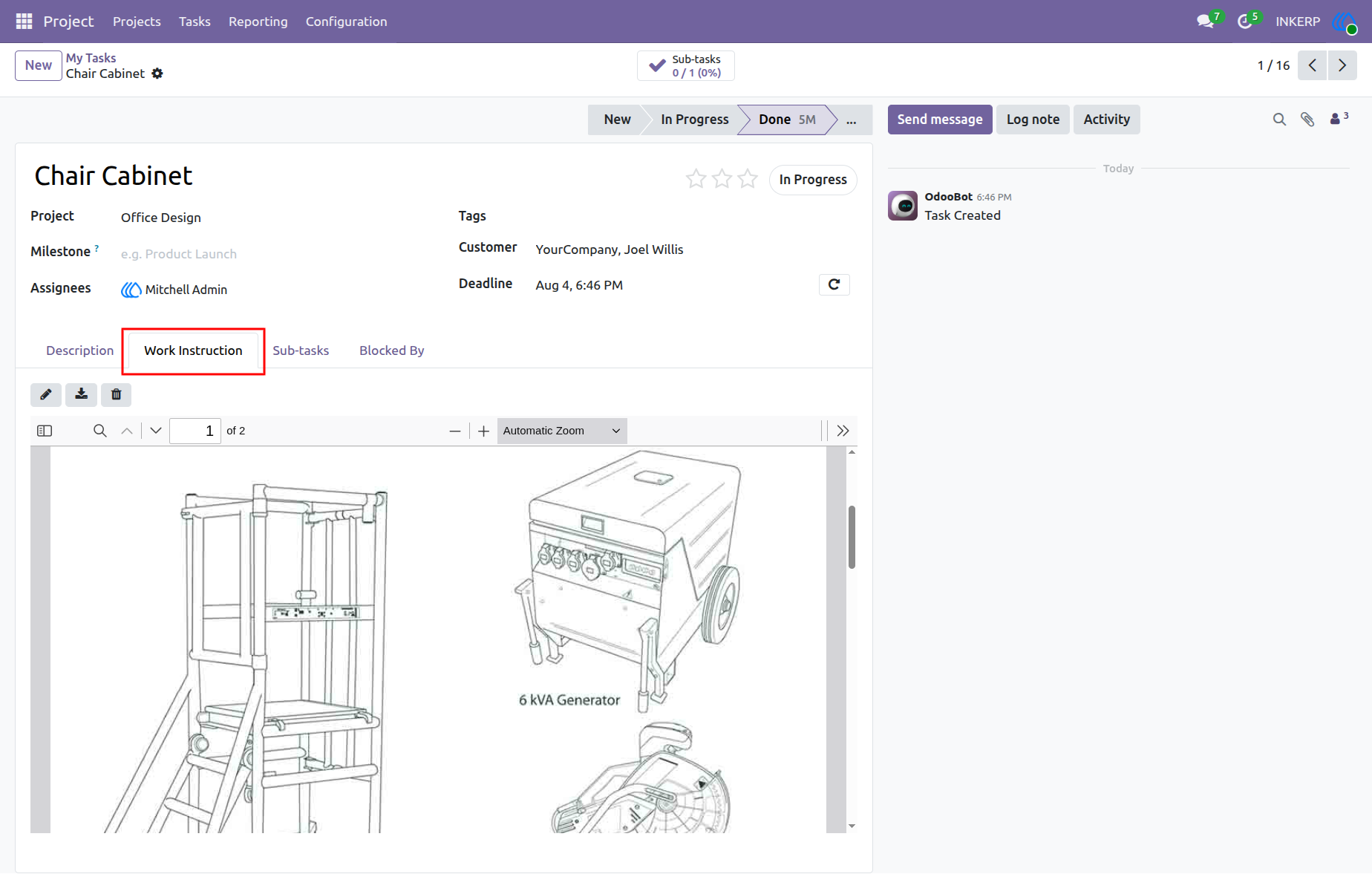Screen dimensions: 1372x874
Task: Click the user avatar icon
Action: pyautogui.click(x=1345, y=22)
